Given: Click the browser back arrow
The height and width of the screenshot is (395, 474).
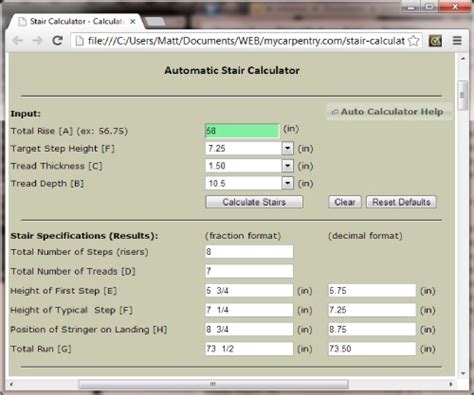Looking at the screenshot, I should 17,41.
